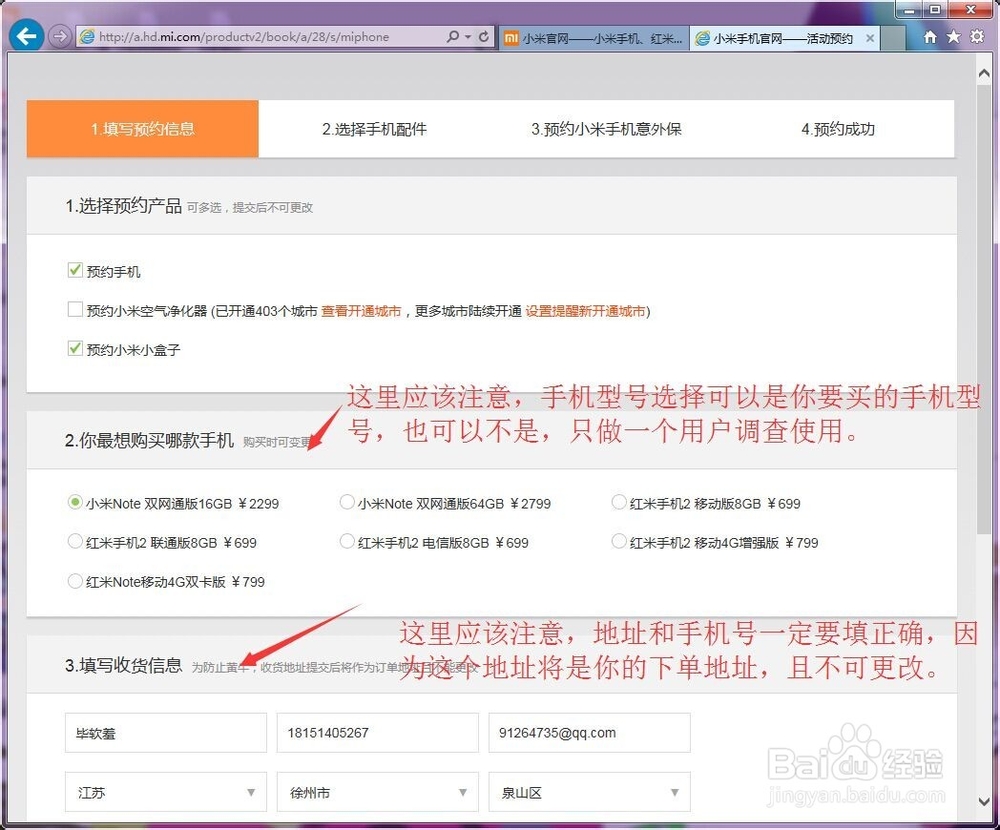
Task: Select the 小米手机官网 活动预约 tab
Action: click(x=784, y=38)
